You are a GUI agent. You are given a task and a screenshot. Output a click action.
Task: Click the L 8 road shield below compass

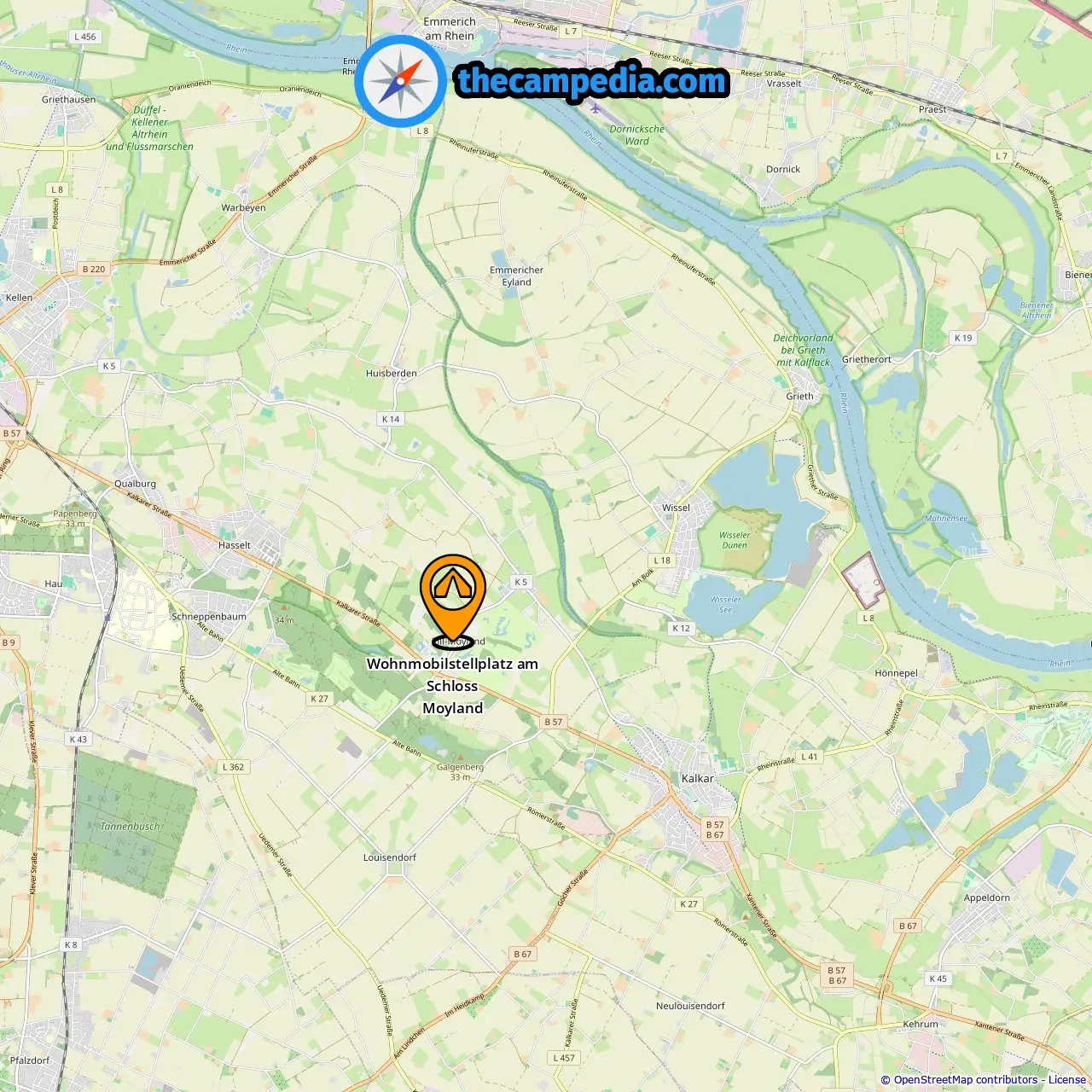422,131
